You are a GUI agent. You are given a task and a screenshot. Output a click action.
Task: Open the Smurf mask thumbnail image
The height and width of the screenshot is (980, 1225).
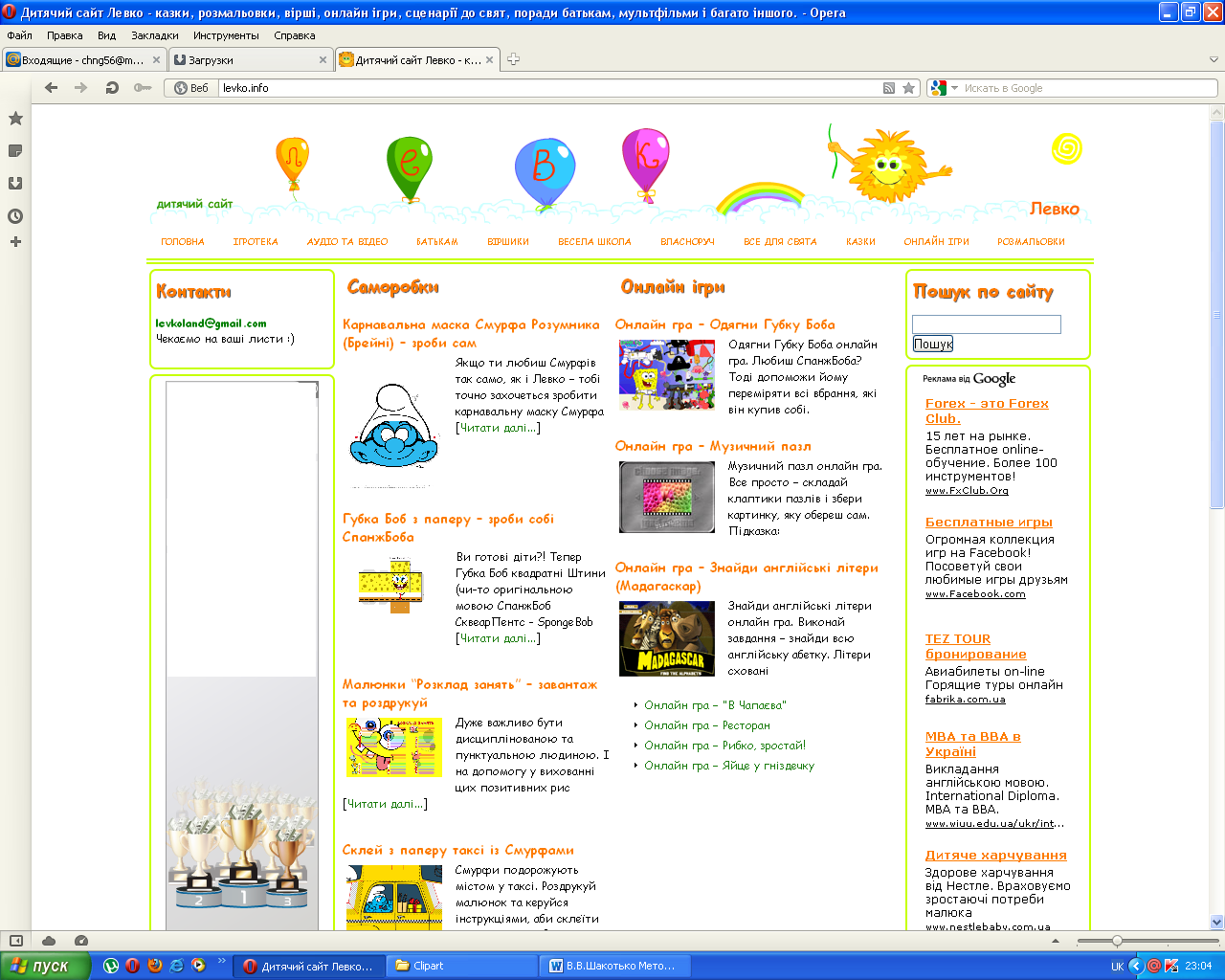[392, 427]
